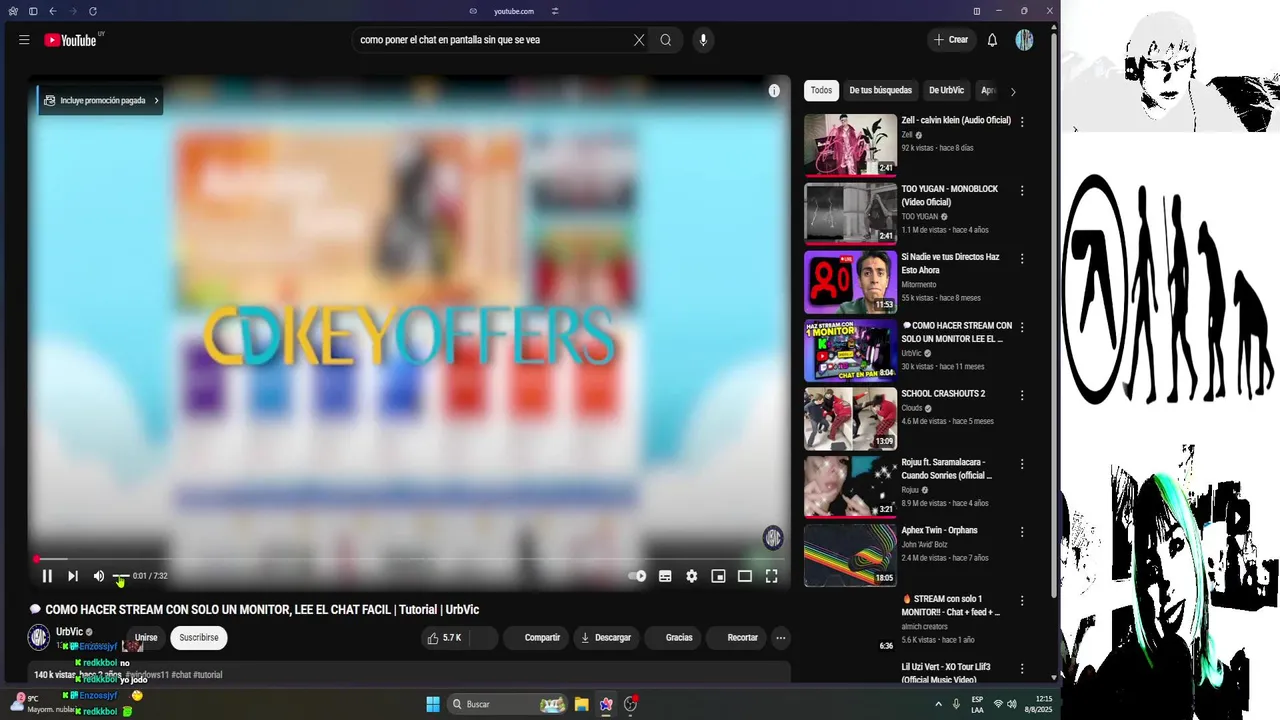Pause the video
The width and height of the screenshot is (1280, 720).
(47, 576)
